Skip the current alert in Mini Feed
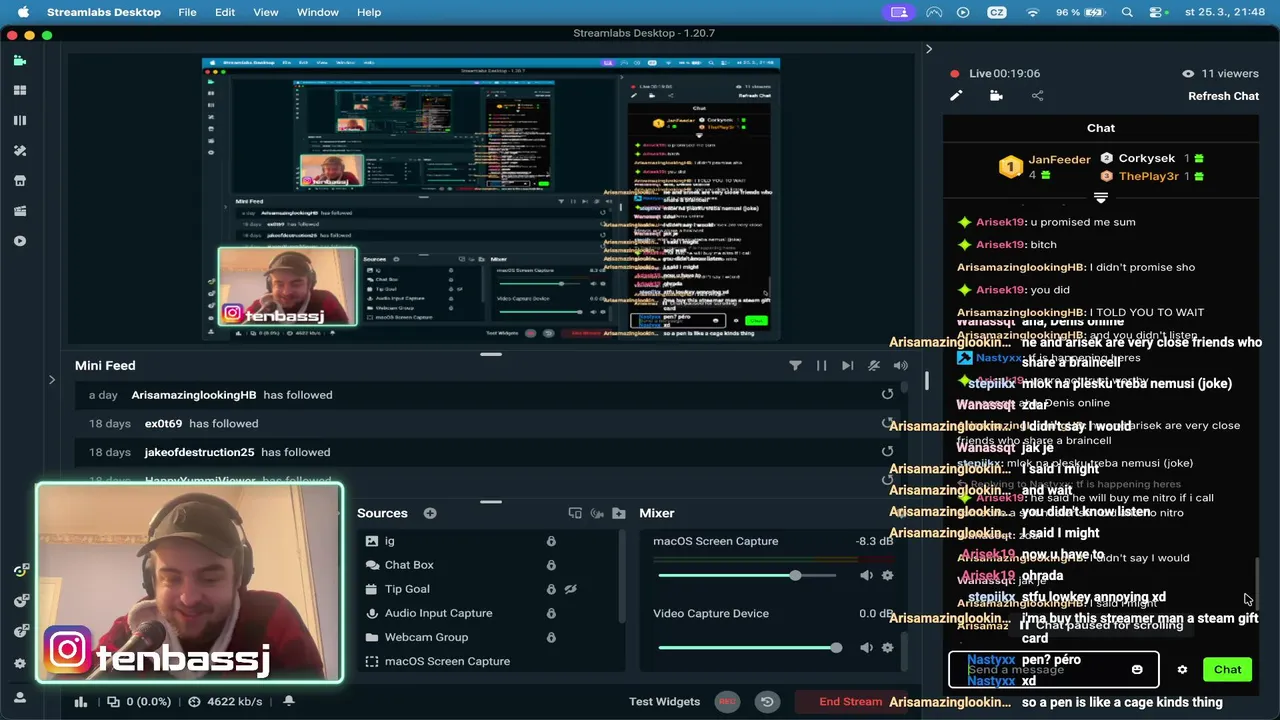 (848, 366)
